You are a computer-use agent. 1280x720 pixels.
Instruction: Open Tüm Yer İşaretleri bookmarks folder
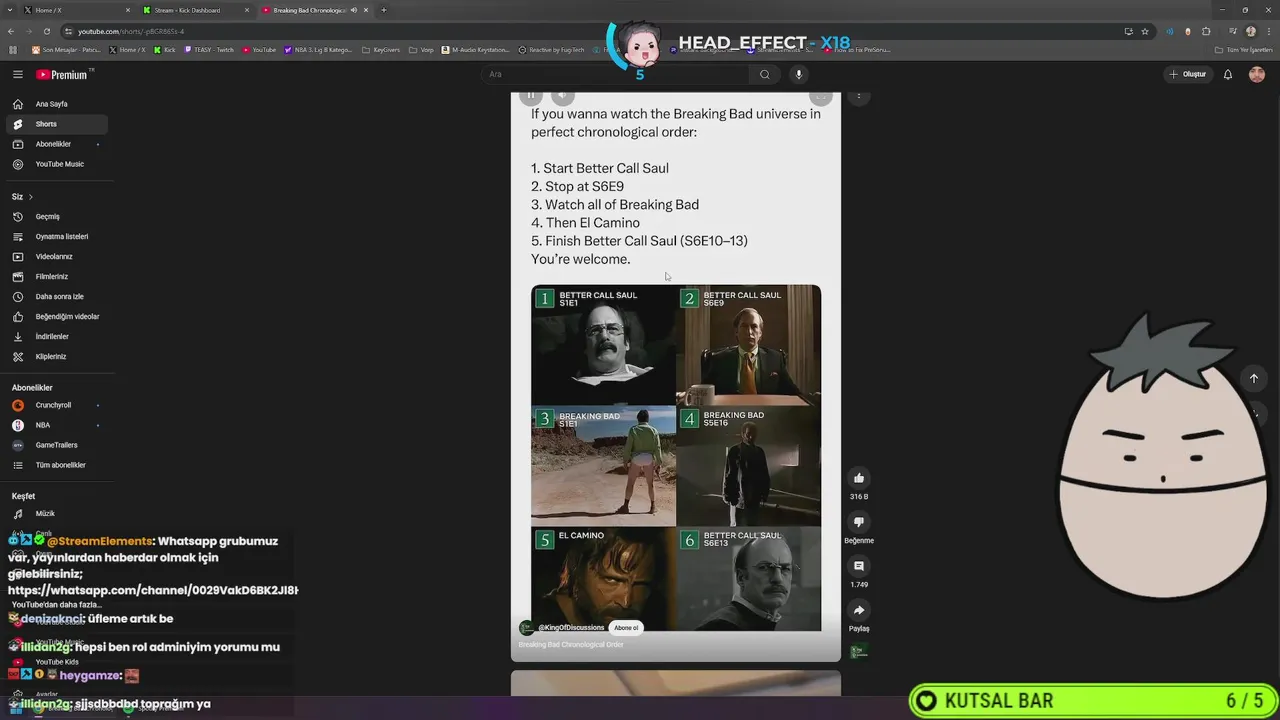coord(1244,49)
